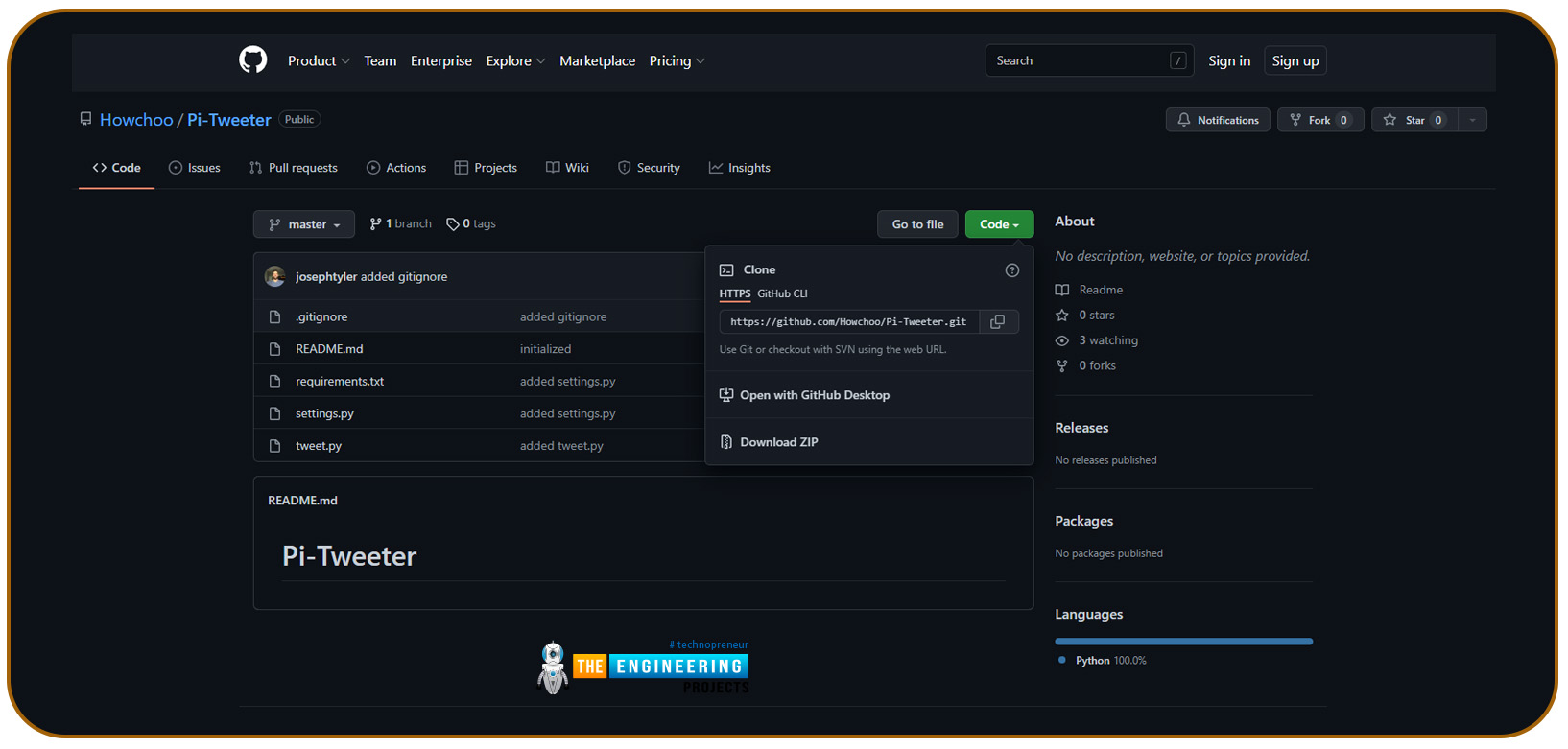Switch to the Insights tab

(x=739, y=168)
